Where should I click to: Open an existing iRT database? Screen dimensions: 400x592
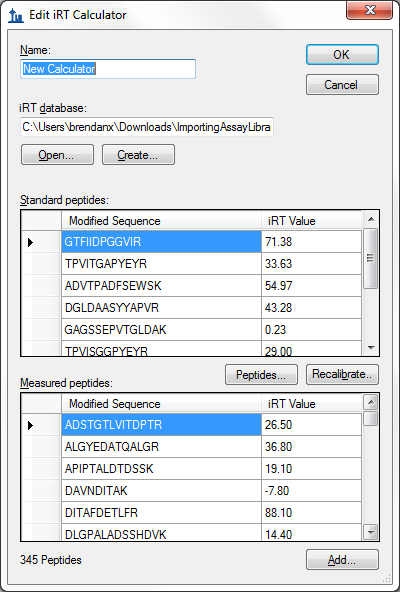point(57,155)
